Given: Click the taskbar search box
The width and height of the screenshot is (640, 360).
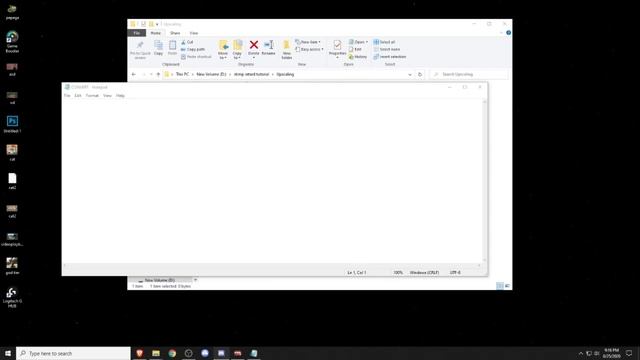Looking at the screenshot, I should pyautogui.click(x=73, y=353).
